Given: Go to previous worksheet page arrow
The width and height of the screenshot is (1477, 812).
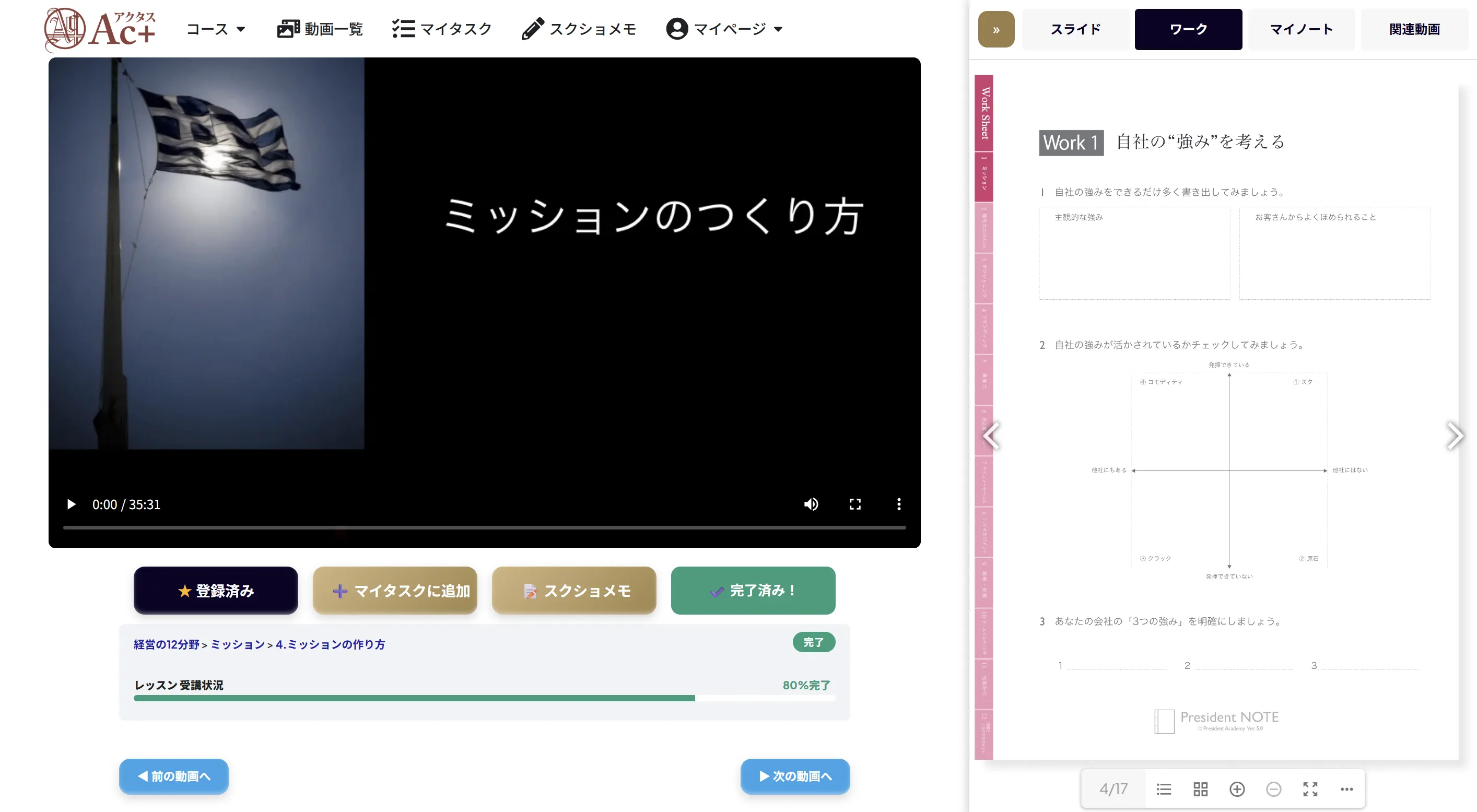Looking at the screenshot, I should tap(991, 436).
